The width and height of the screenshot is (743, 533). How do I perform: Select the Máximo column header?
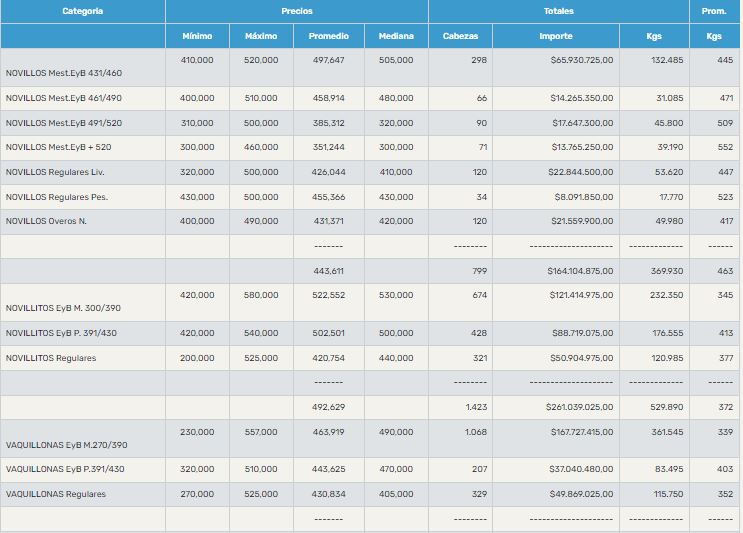(261, 36)
